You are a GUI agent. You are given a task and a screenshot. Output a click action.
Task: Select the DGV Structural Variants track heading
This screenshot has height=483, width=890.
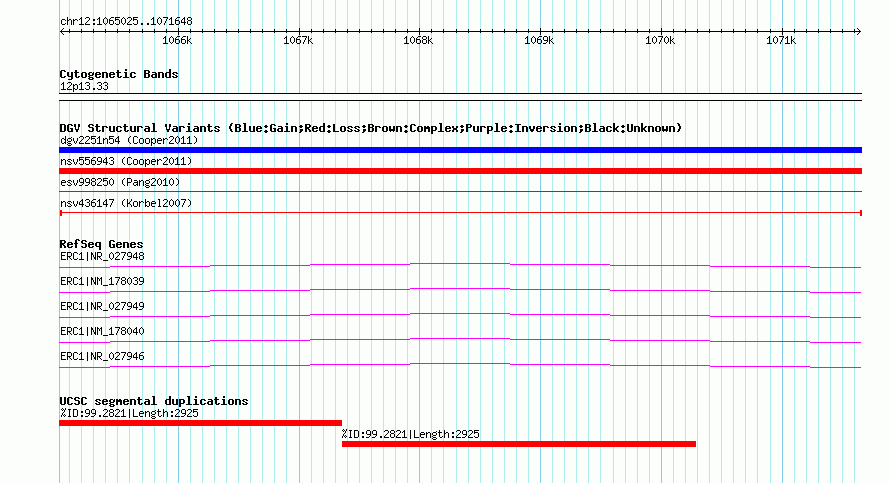(371, 128)
